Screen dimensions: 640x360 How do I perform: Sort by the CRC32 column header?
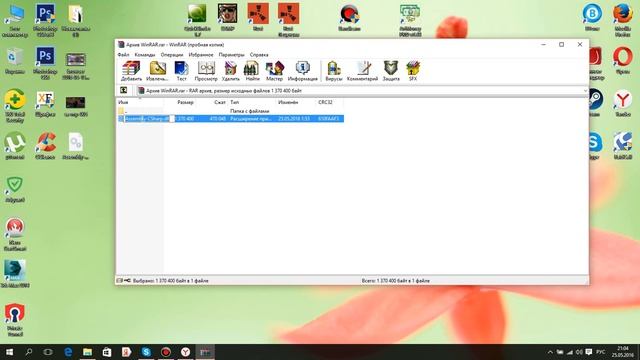[x=329, y=102]
